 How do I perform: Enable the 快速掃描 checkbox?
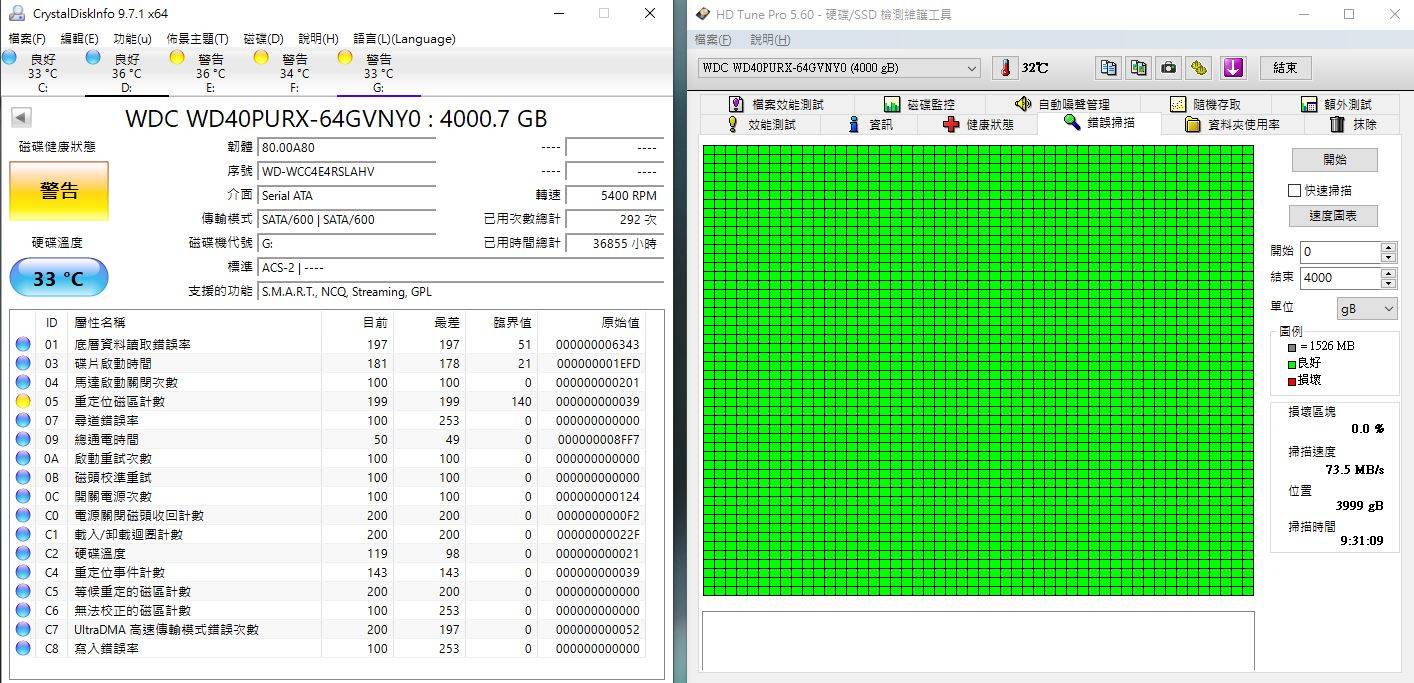[1294, 190]
